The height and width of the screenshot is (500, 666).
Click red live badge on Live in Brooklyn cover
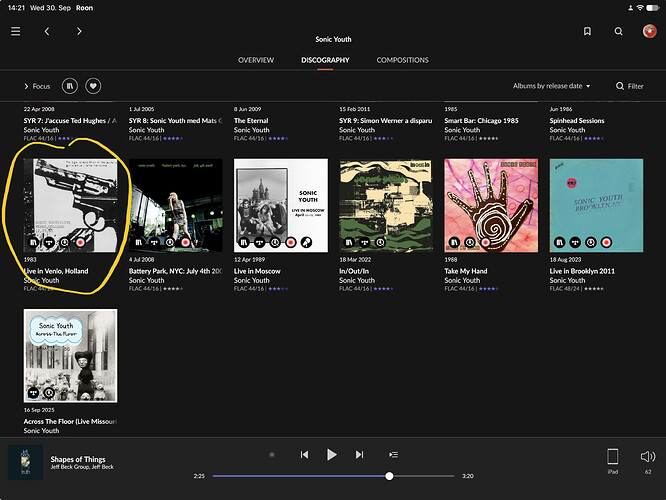[x=606, y=243]
